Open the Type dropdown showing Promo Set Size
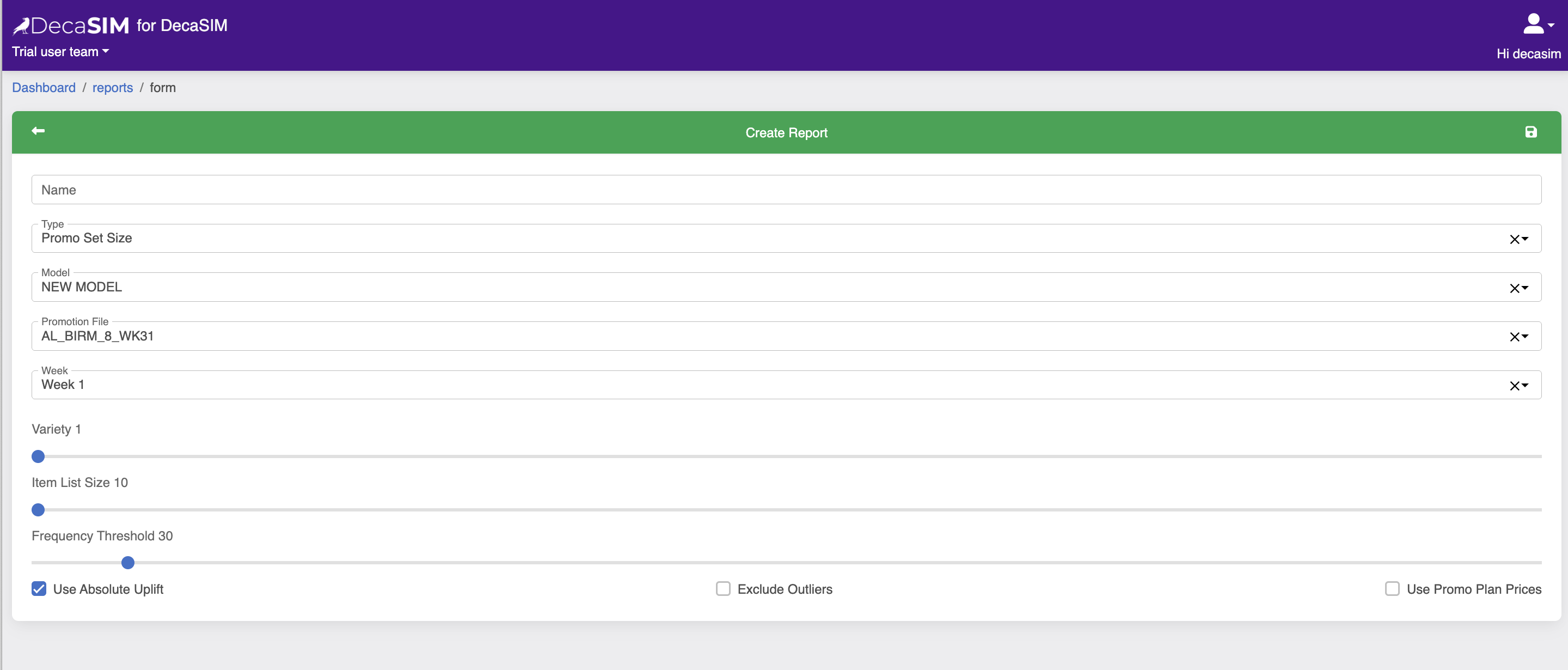Screen dimensions: 1568x670 [786, 238]
